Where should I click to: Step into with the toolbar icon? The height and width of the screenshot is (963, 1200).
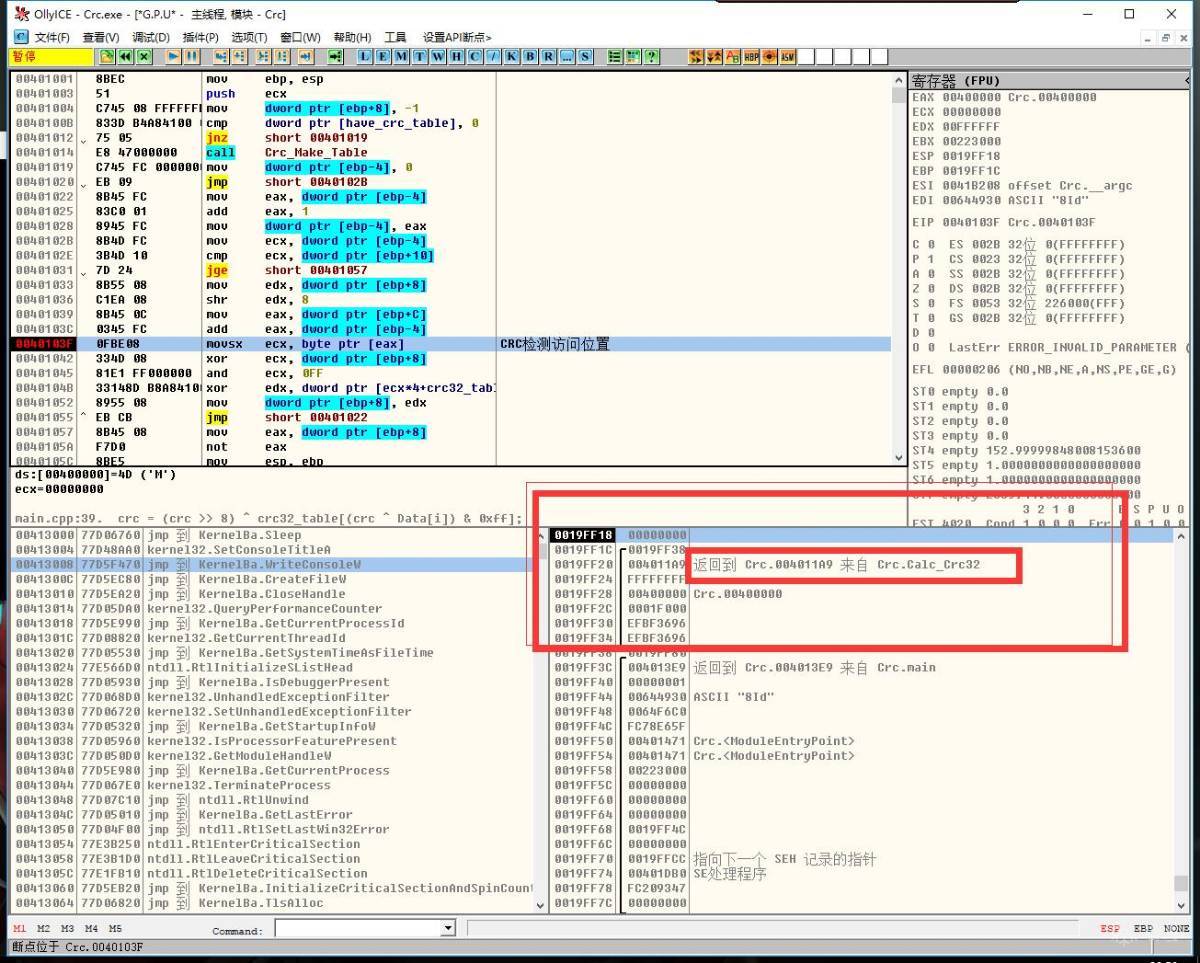coord(220,57)
